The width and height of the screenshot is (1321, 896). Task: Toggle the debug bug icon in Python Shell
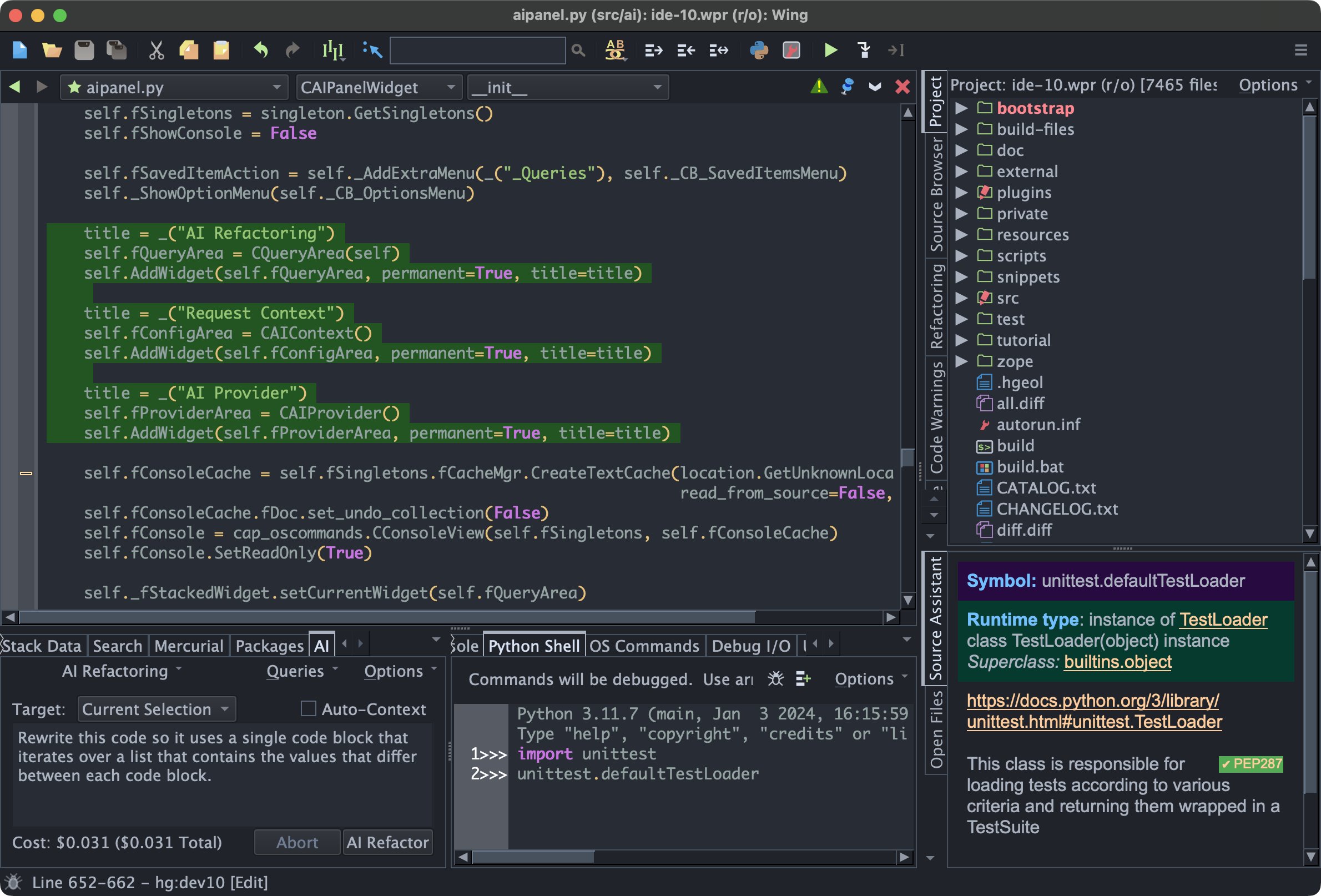click(x=775, y=678)
